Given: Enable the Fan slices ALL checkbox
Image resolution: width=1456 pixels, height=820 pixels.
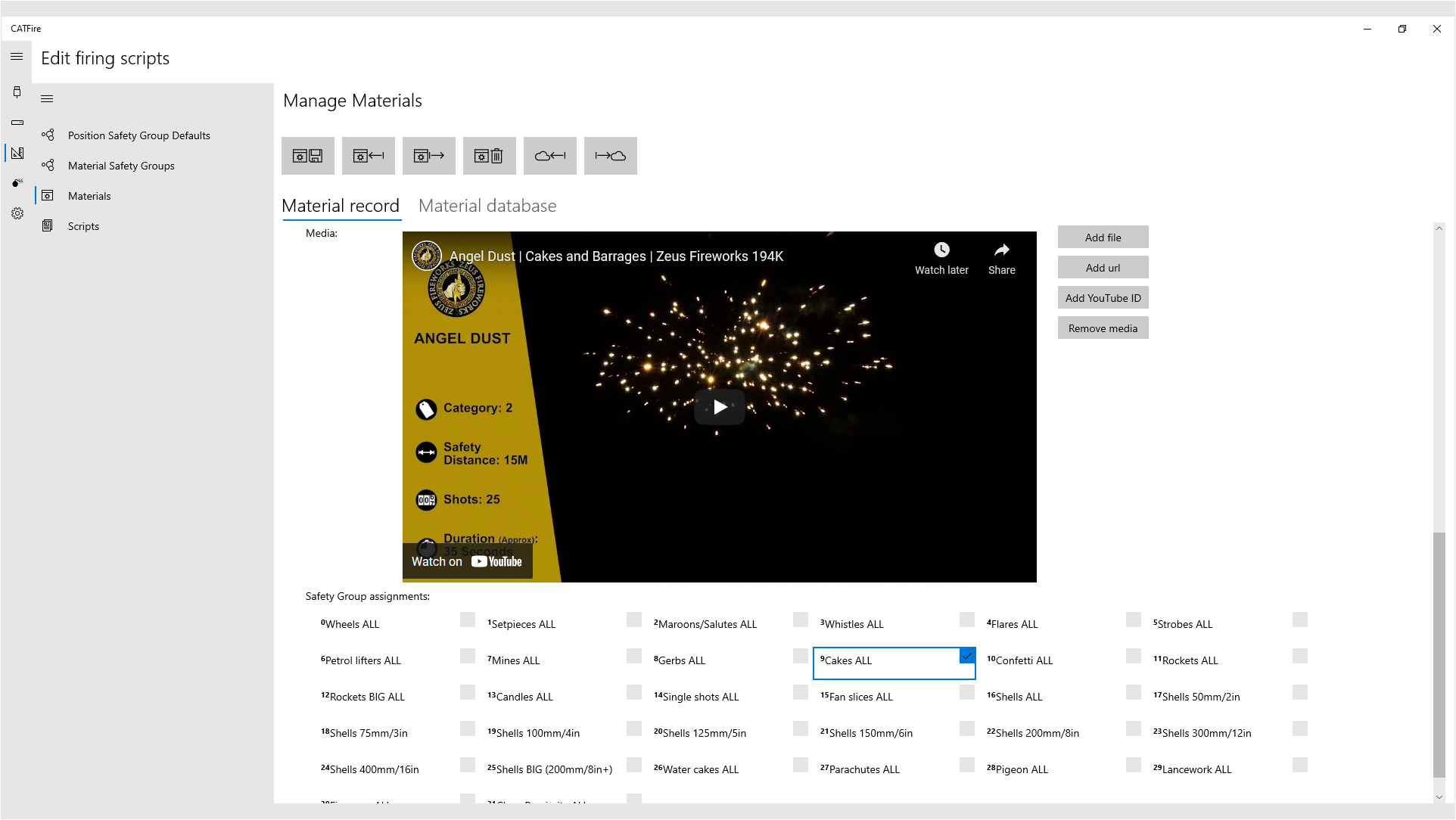Looking at the screenshot, I should [x=966, y=693].
